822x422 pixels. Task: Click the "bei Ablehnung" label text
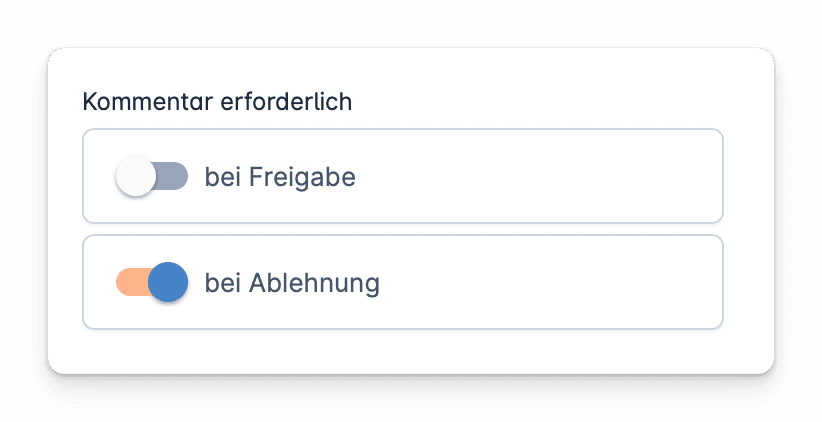(292, 283)
